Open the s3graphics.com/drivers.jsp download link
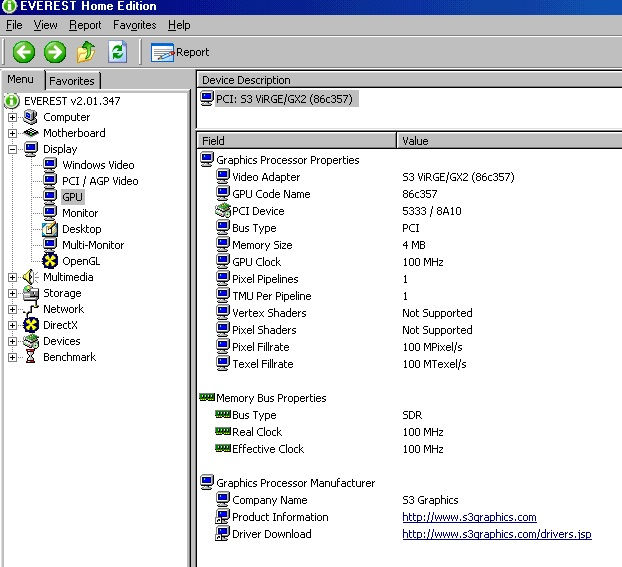The width and height of the screenshot is (622, 567). point(497,534)
